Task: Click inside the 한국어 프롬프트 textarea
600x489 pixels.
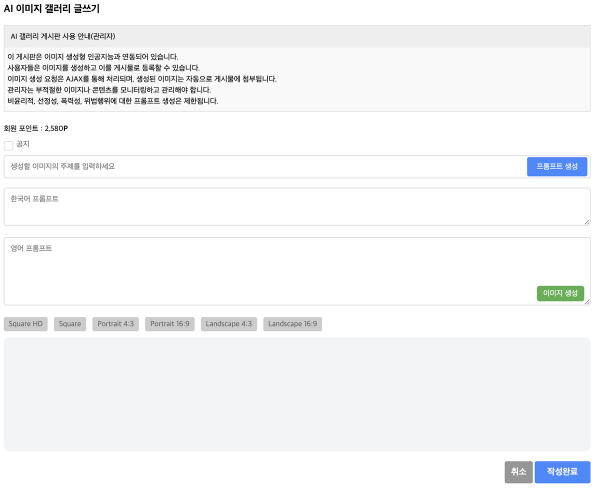Action: coord(297,207)
